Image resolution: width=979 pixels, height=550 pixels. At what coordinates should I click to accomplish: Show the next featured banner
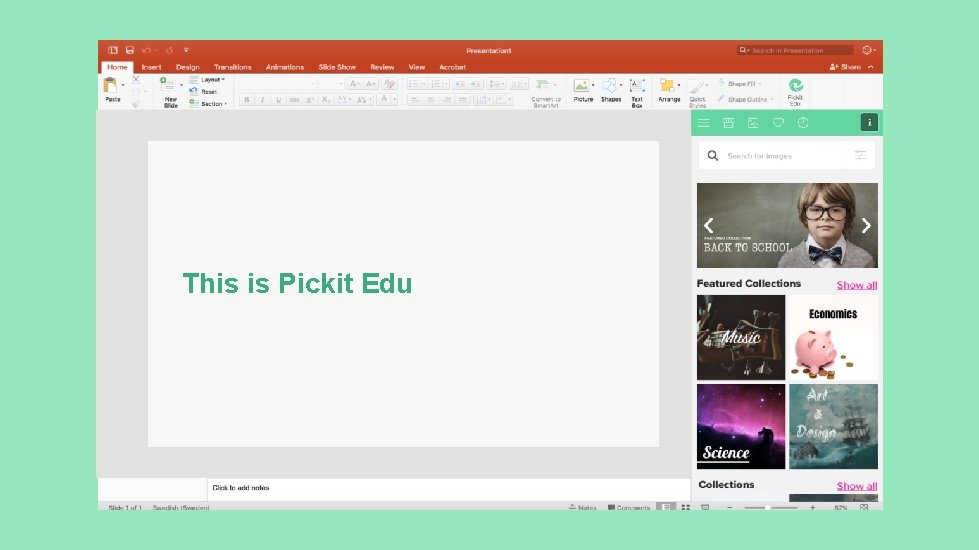pos(866,225)
